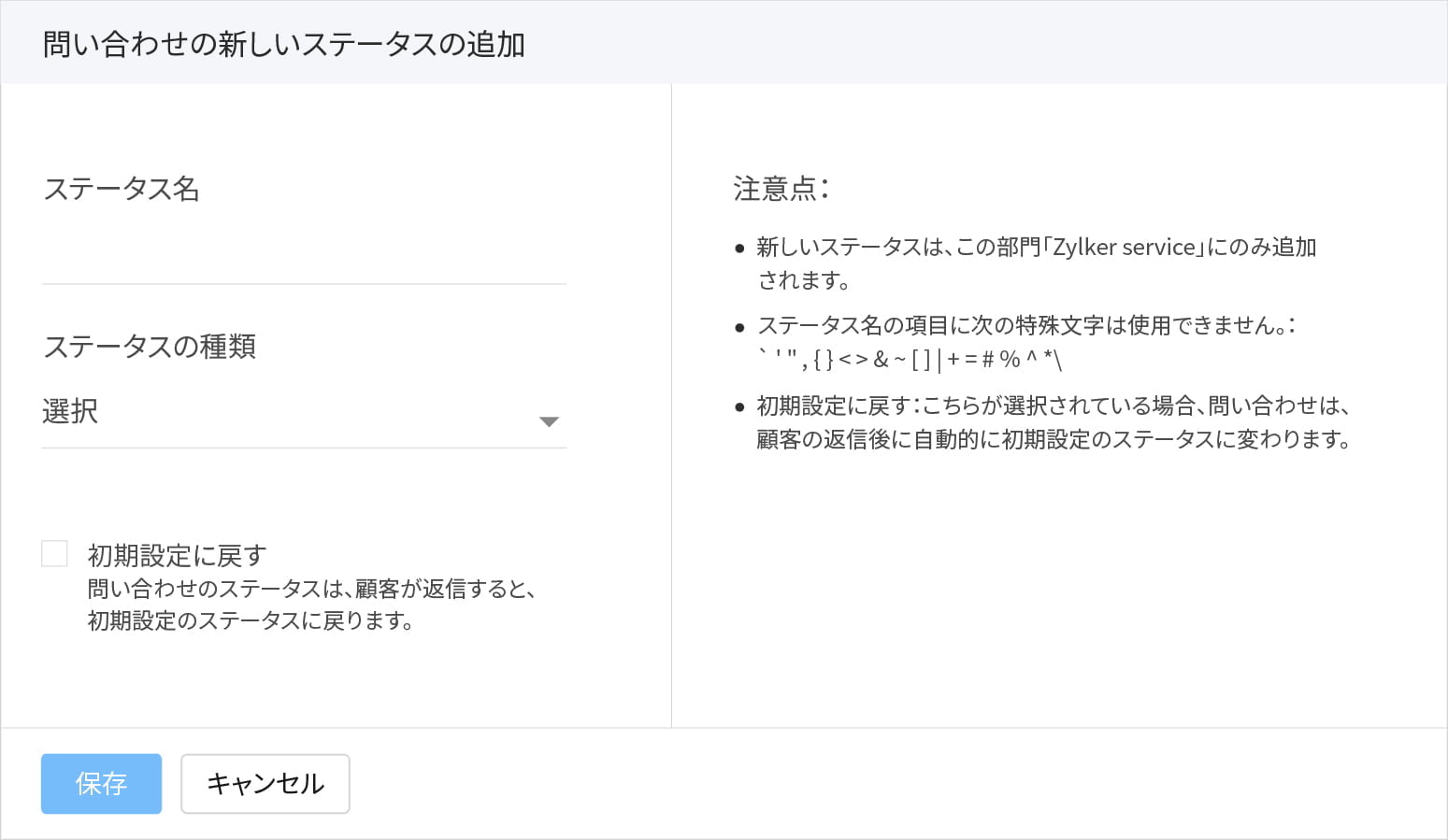Enable the 初期設定に戻す checkbox
The width and height of the screenshot is (1448, 840).
54,554
